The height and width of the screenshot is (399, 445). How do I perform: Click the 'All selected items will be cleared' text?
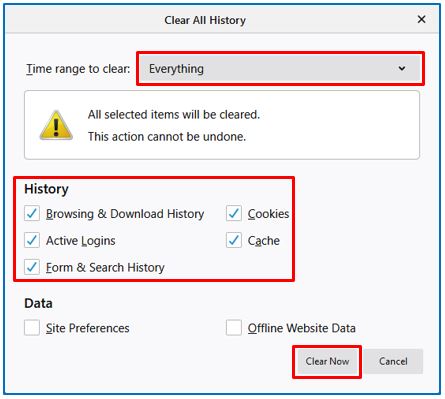tap(174, 115)
